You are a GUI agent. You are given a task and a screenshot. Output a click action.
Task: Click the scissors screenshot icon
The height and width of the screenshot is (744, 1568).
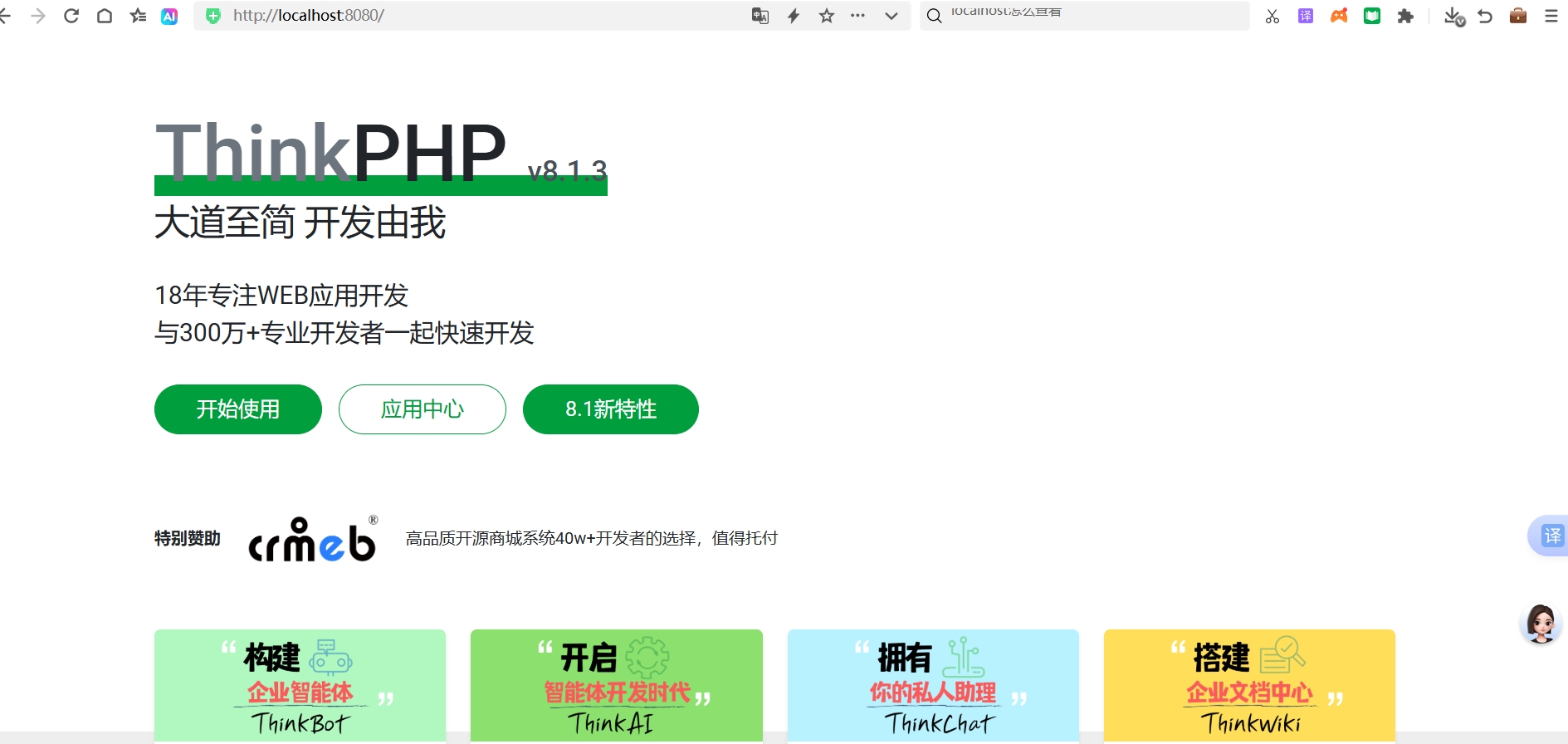[x=1272, y=16]
